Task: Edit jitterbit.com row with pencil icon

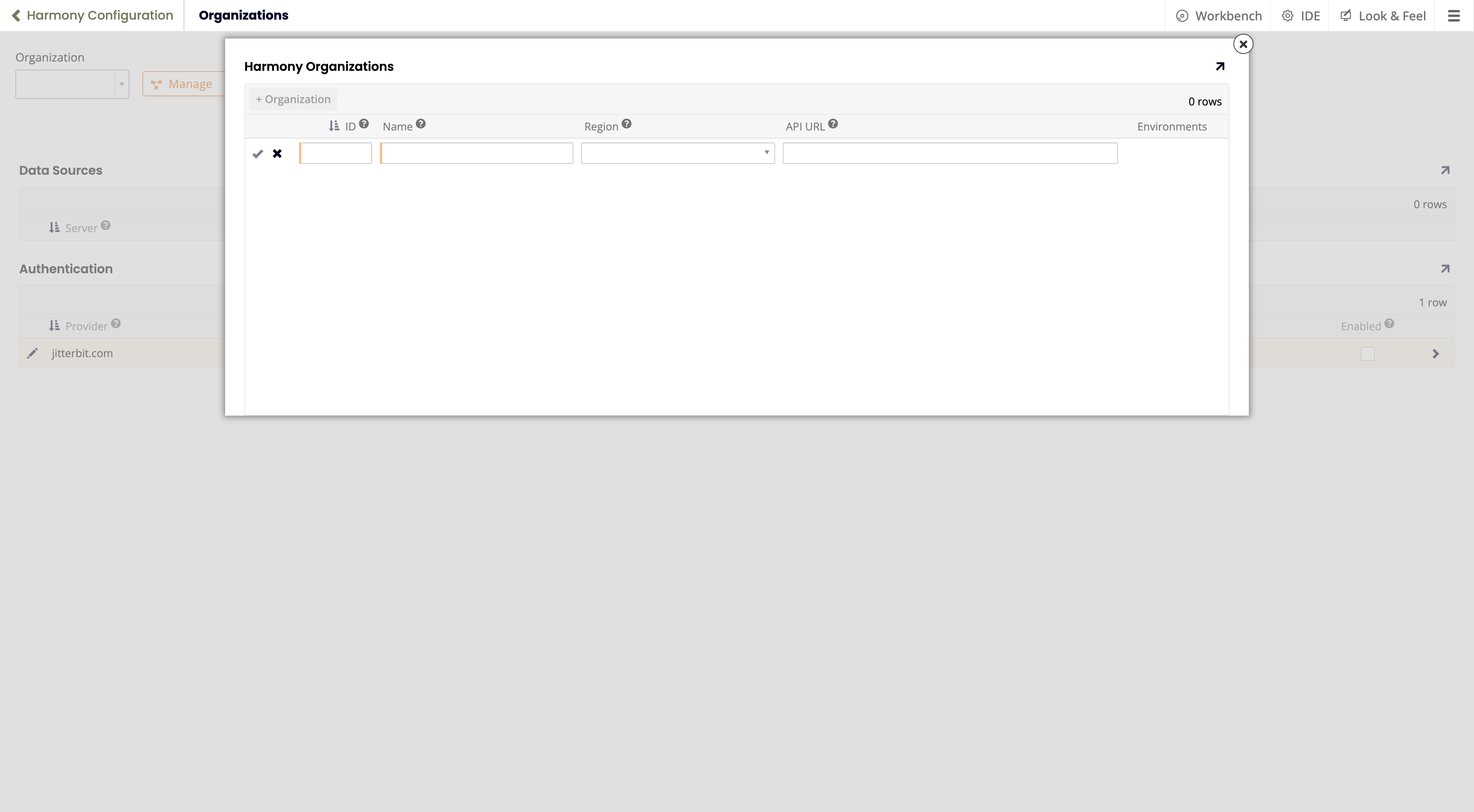Action: pyautogui.click(x=33, y=353)
